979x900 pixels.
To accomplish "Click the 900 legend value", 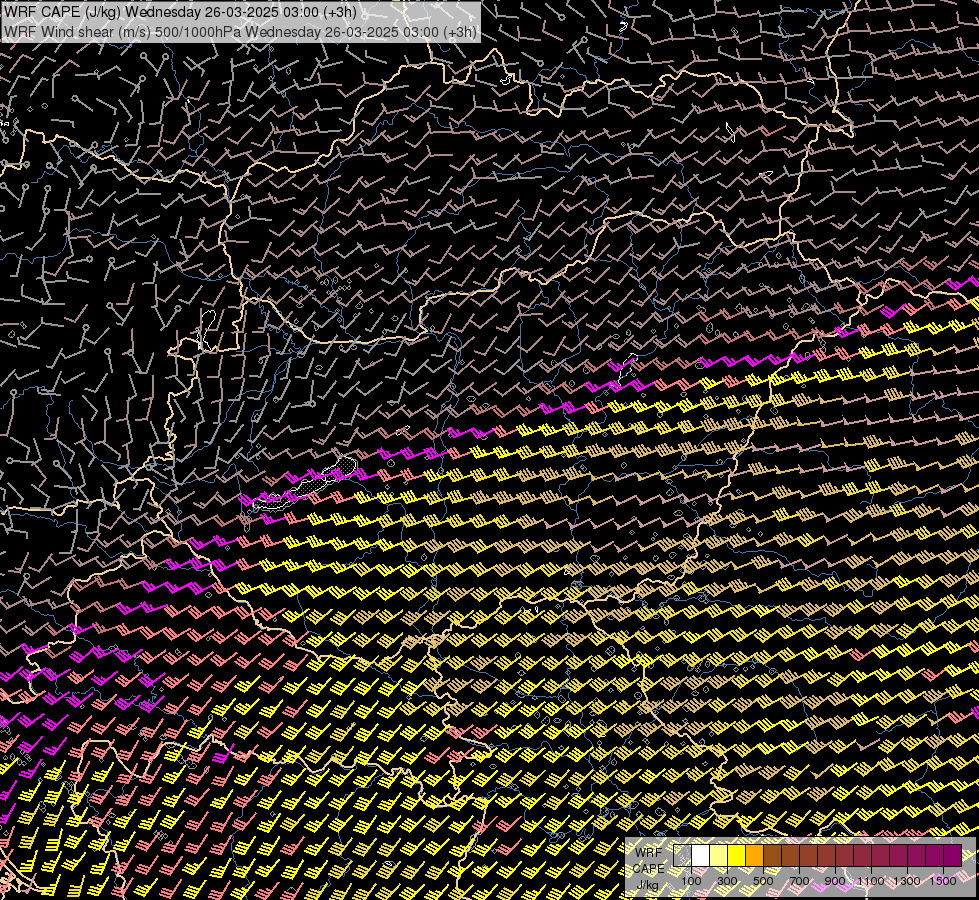I will 835,881.
